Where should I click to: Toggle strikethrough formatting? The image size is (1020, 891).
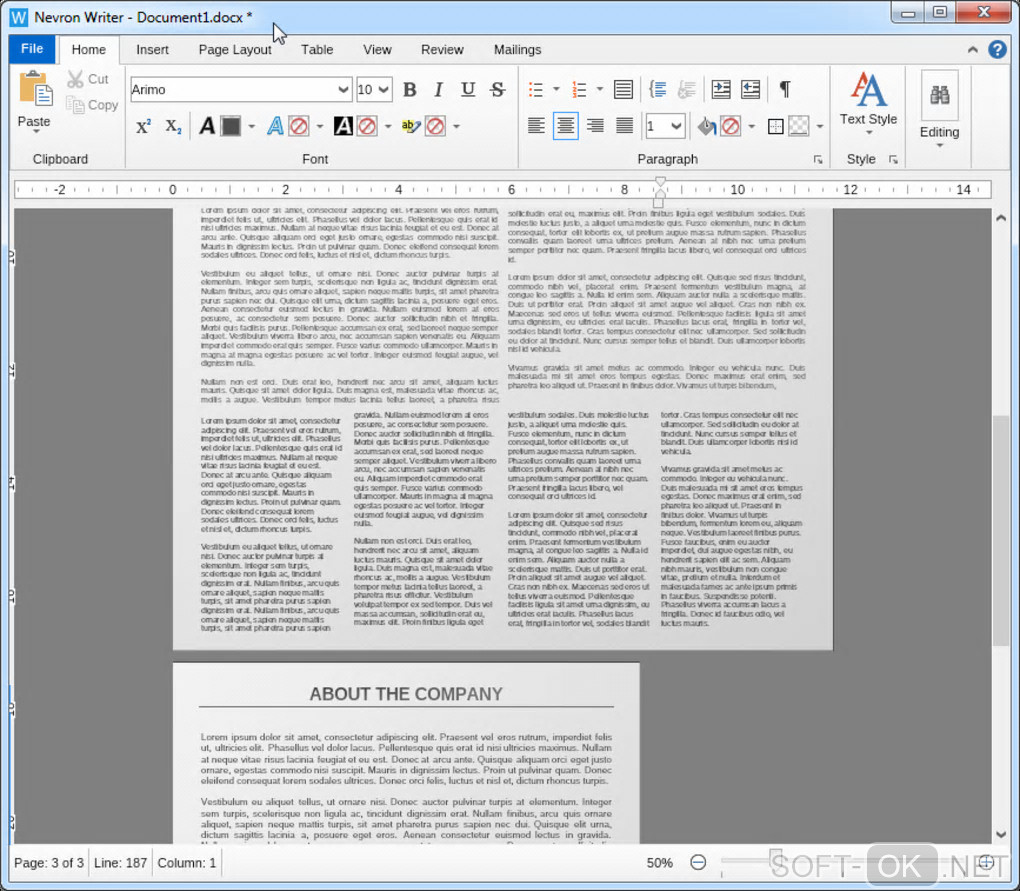point(498,89)
